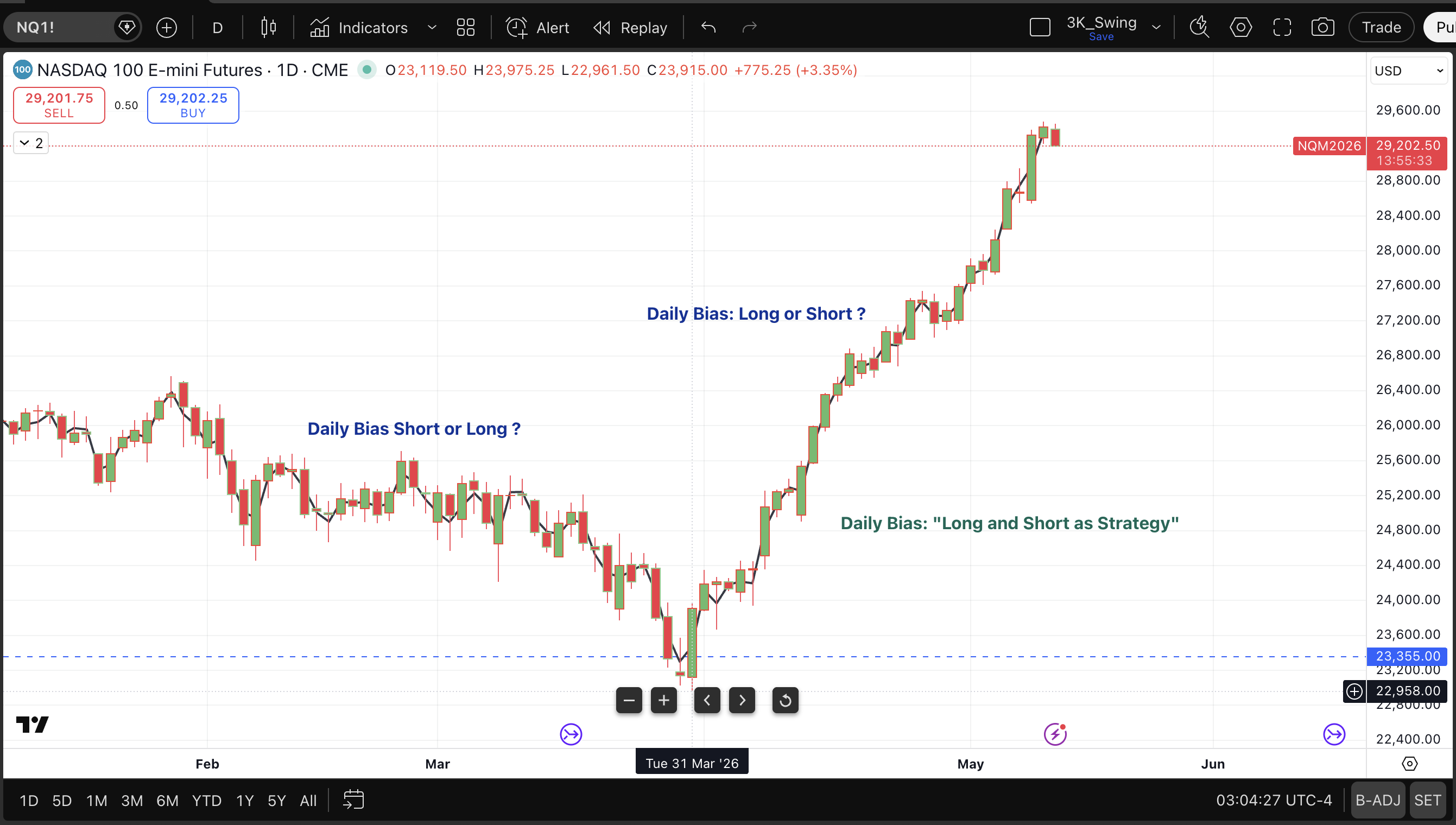
Task: Toggle the green market status dot
Action: click(x=366, y=69)
